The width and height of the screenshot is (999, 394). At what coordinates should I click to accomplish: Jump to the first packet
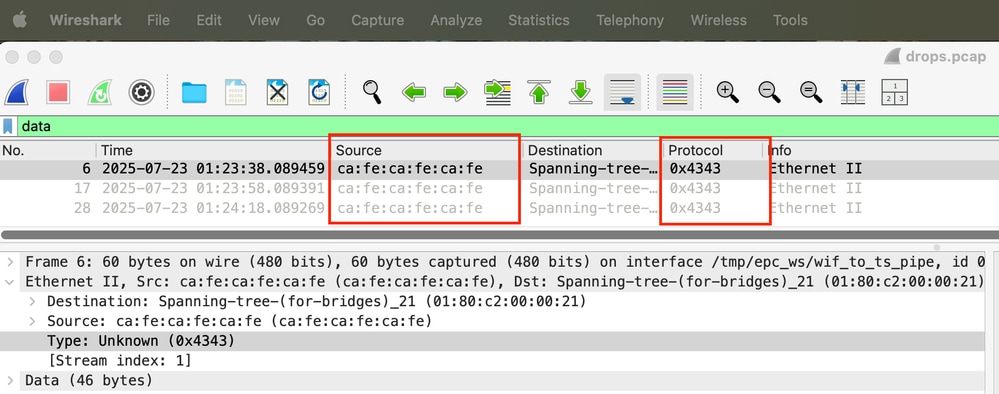539,92
